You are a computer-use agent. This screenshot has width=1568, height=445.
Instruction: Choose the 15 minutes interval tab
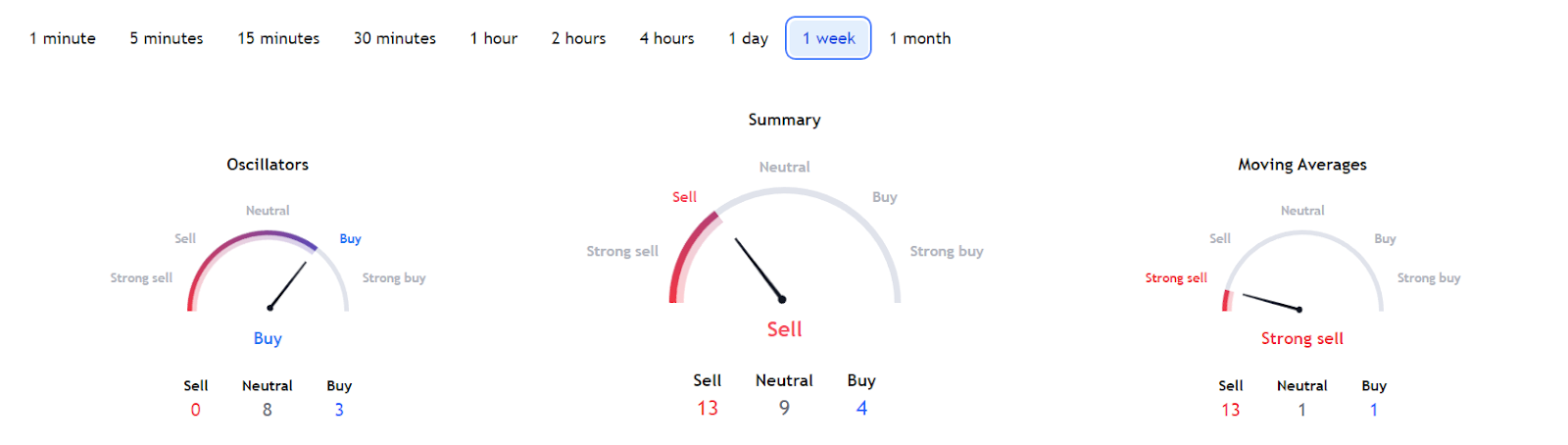(x=278, y=38)
